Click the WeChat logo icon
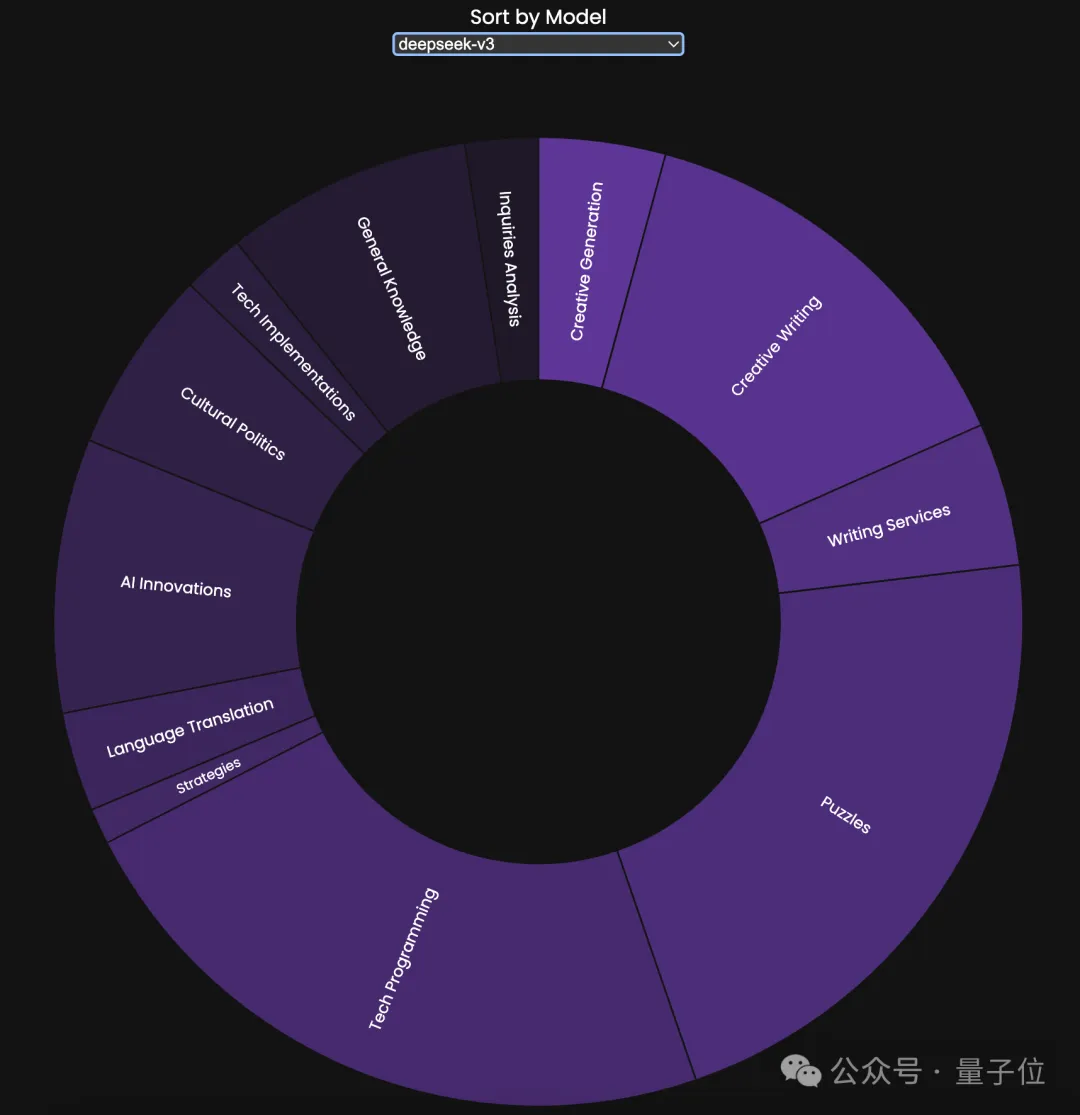 [801, 1071]
